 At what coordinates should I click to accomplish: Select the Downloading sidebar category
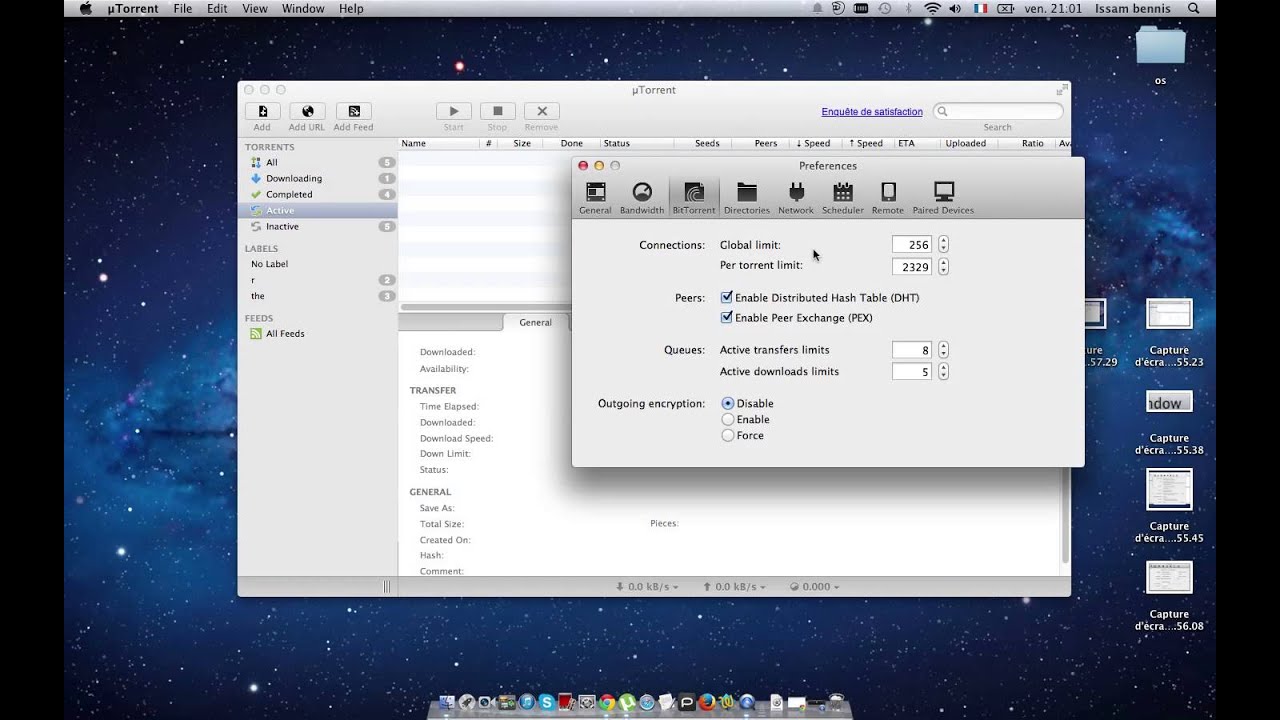[317, 178]
